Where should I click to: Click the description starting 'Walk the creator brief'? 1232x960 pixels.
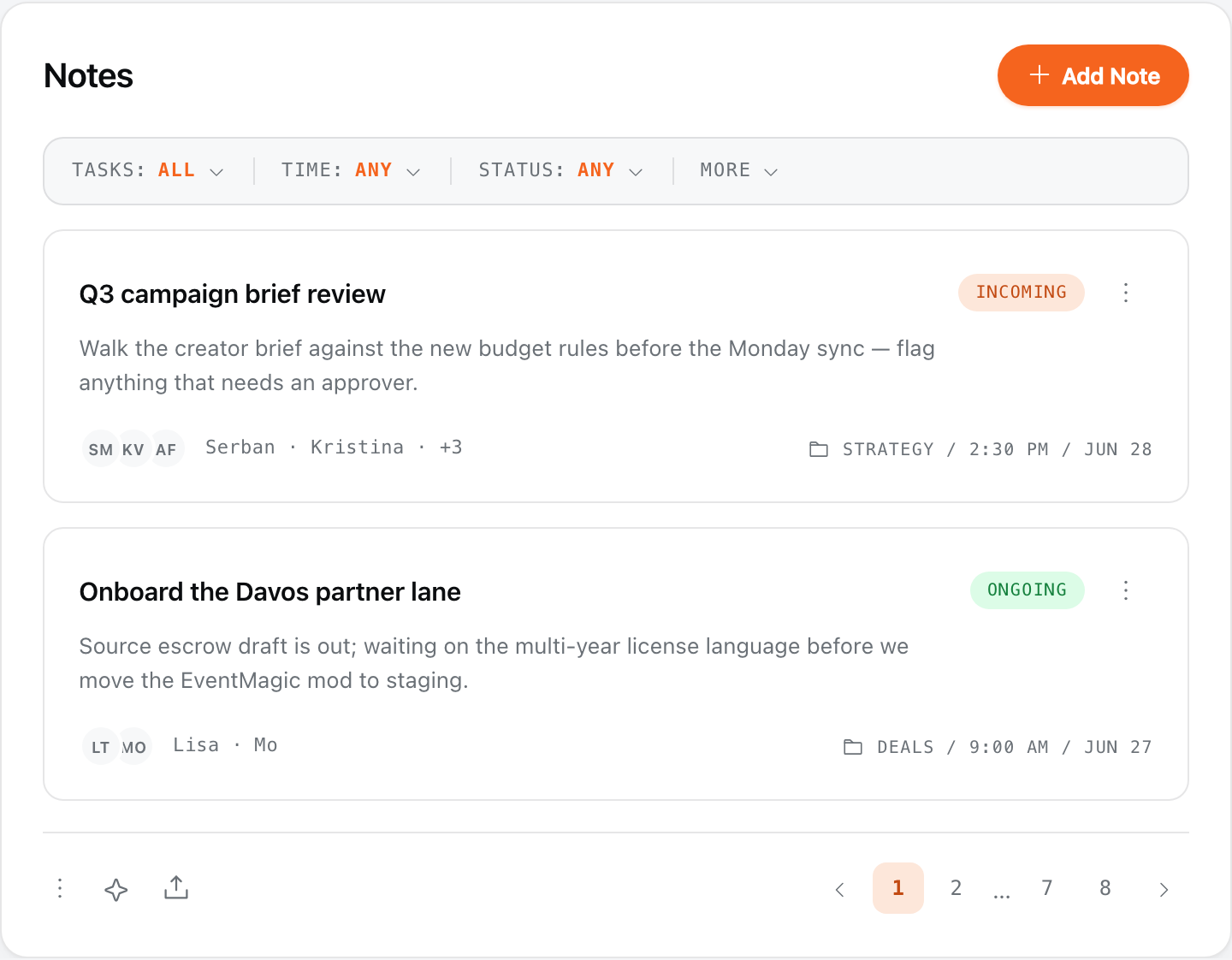[x=507, y=365]
